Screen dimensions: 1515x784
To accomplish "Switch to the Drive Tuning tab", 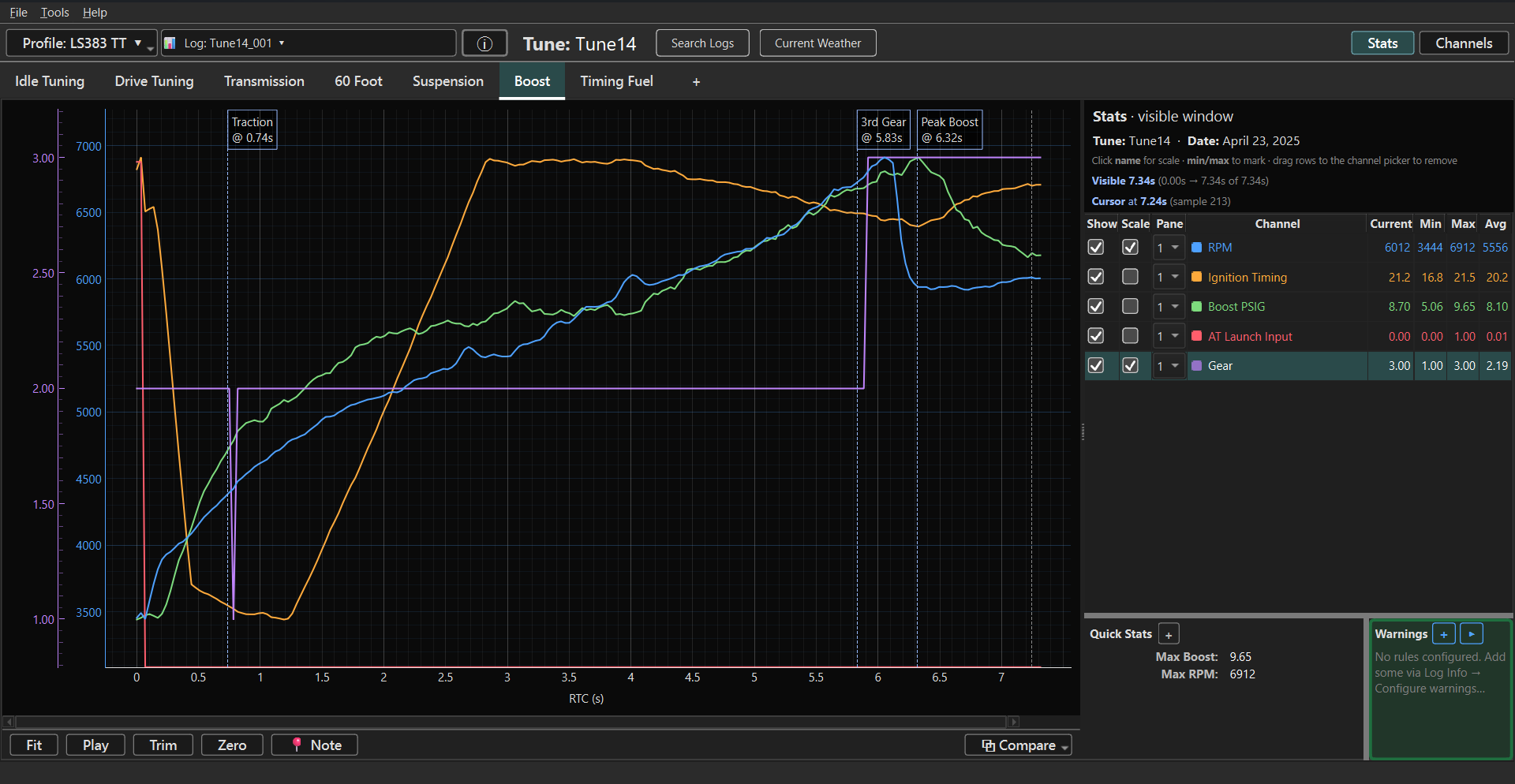I will (x=154, y=81).
